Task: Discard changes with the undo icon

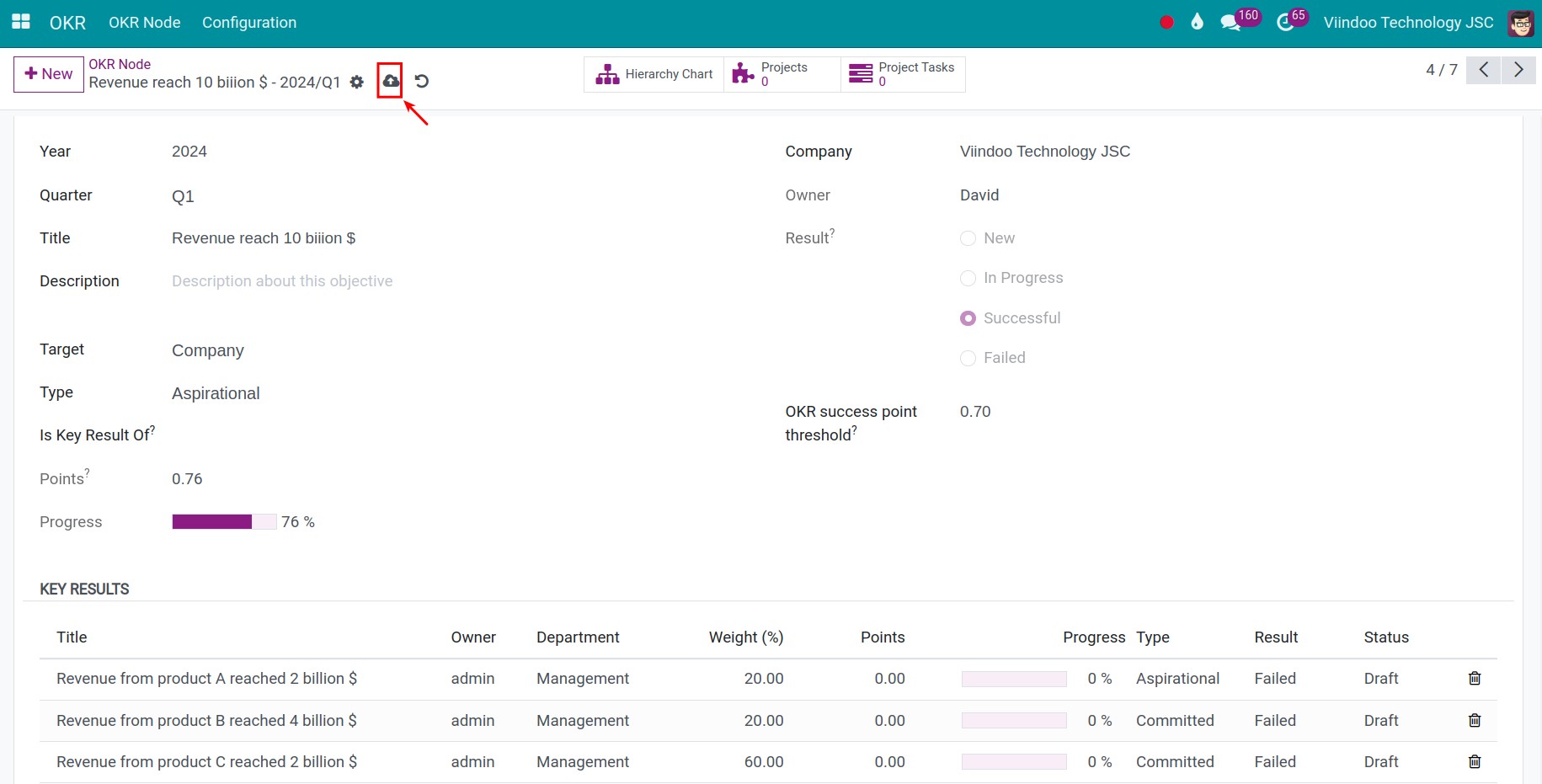Action: point(421,81)
